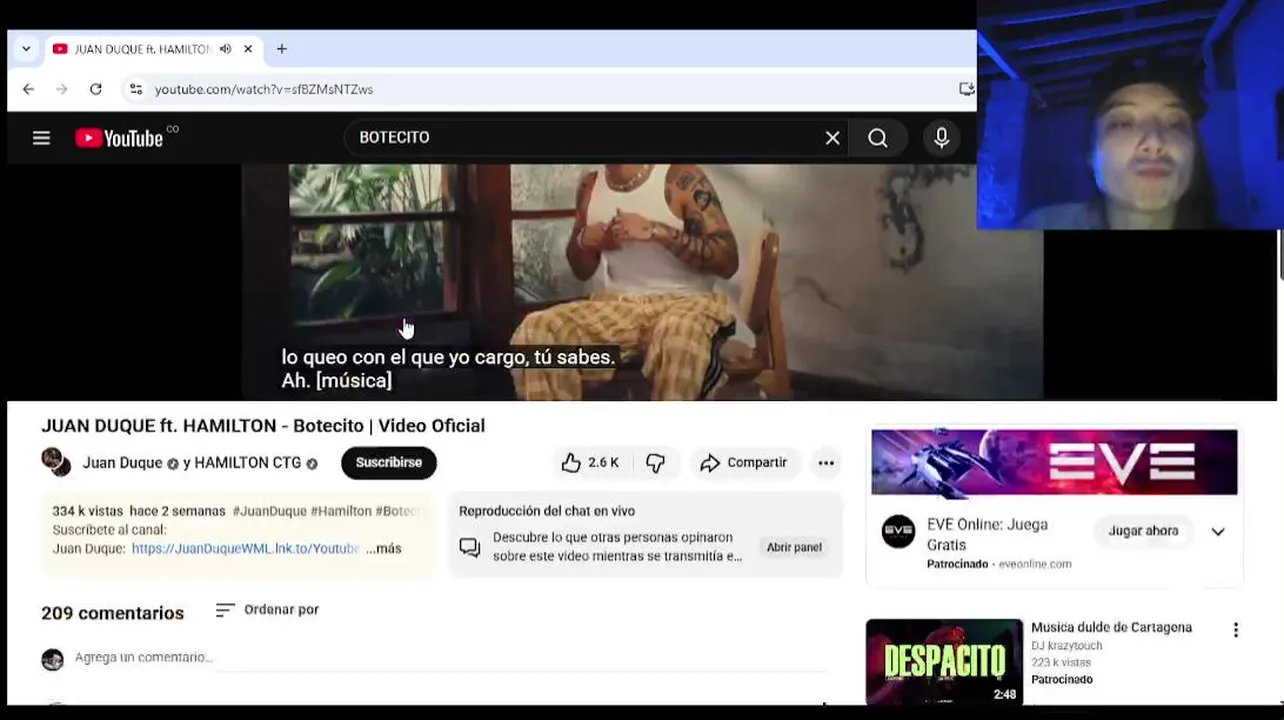This screenshot has width=1284, height=720.
Task: Click the Jugar ahora ad button
Action: pyautogui.click(x=1143, y=531)
